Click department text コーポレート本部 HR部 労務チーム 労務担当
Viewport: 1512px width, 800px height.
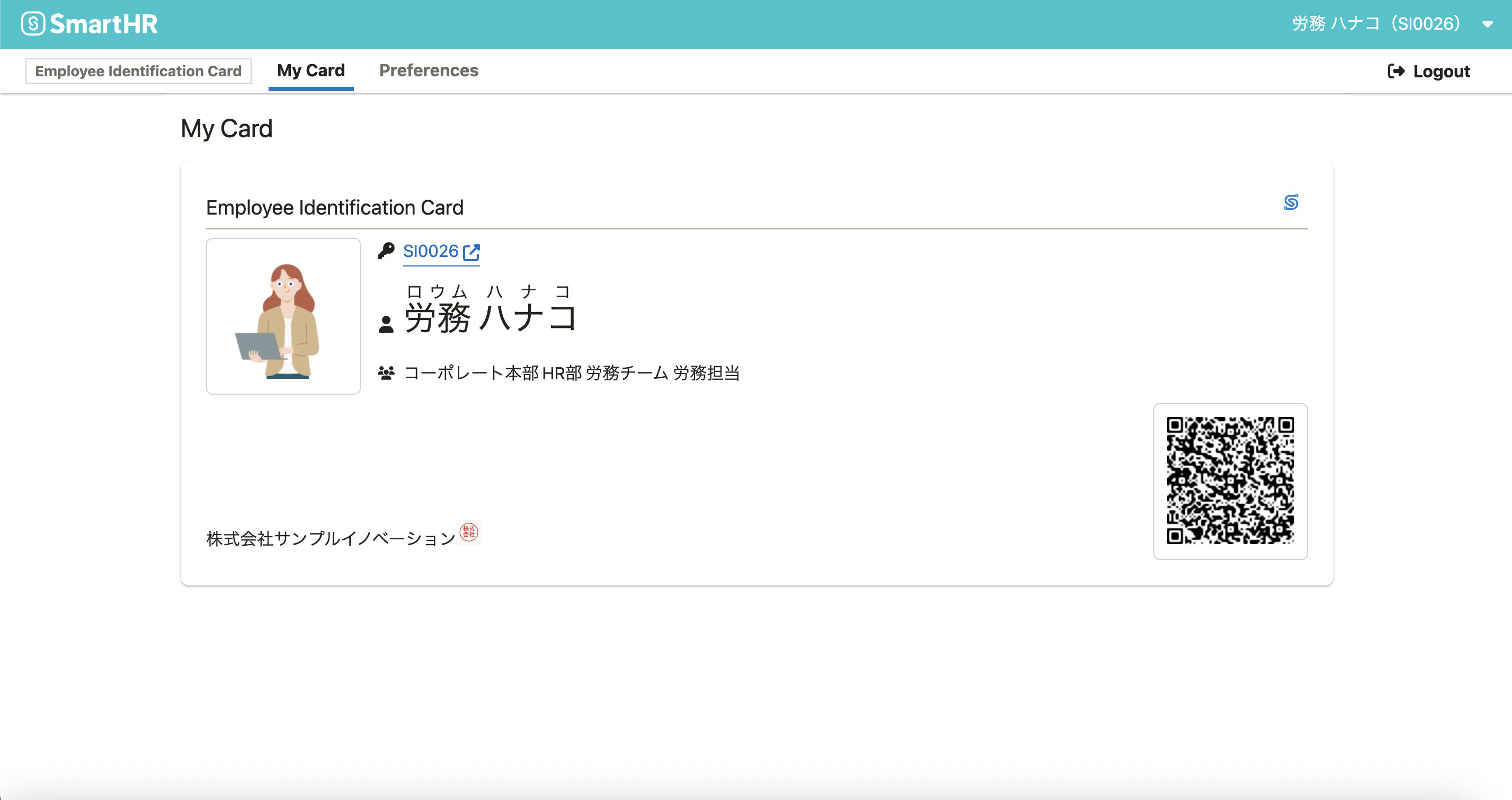pyautogui.click(x=572, y=374)
